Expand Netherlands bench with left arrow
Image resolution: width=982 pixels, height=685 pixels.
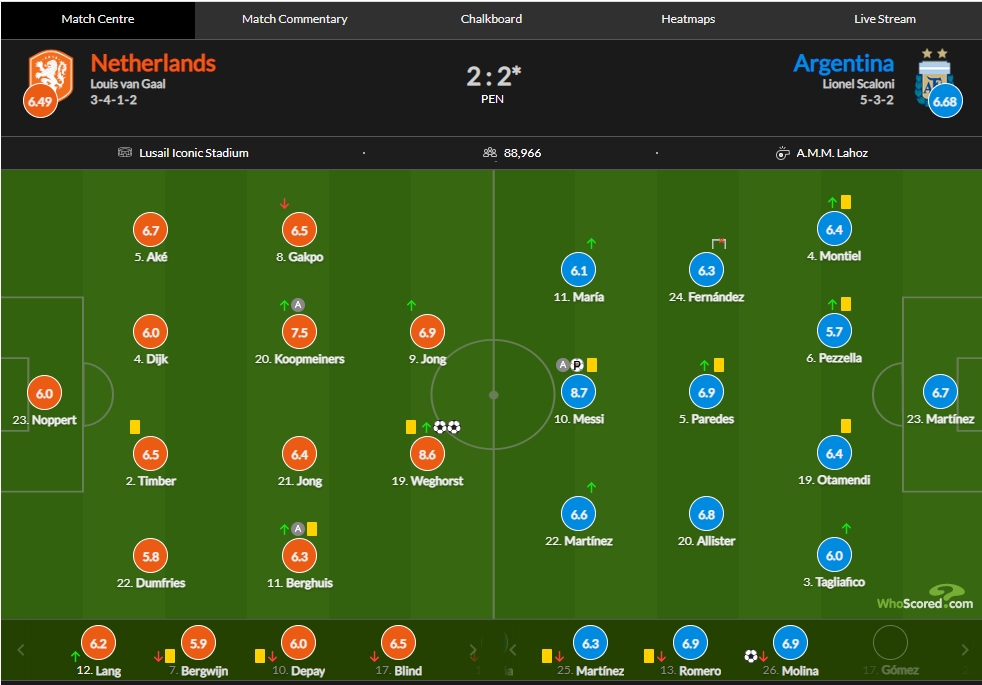pos(21,650)
